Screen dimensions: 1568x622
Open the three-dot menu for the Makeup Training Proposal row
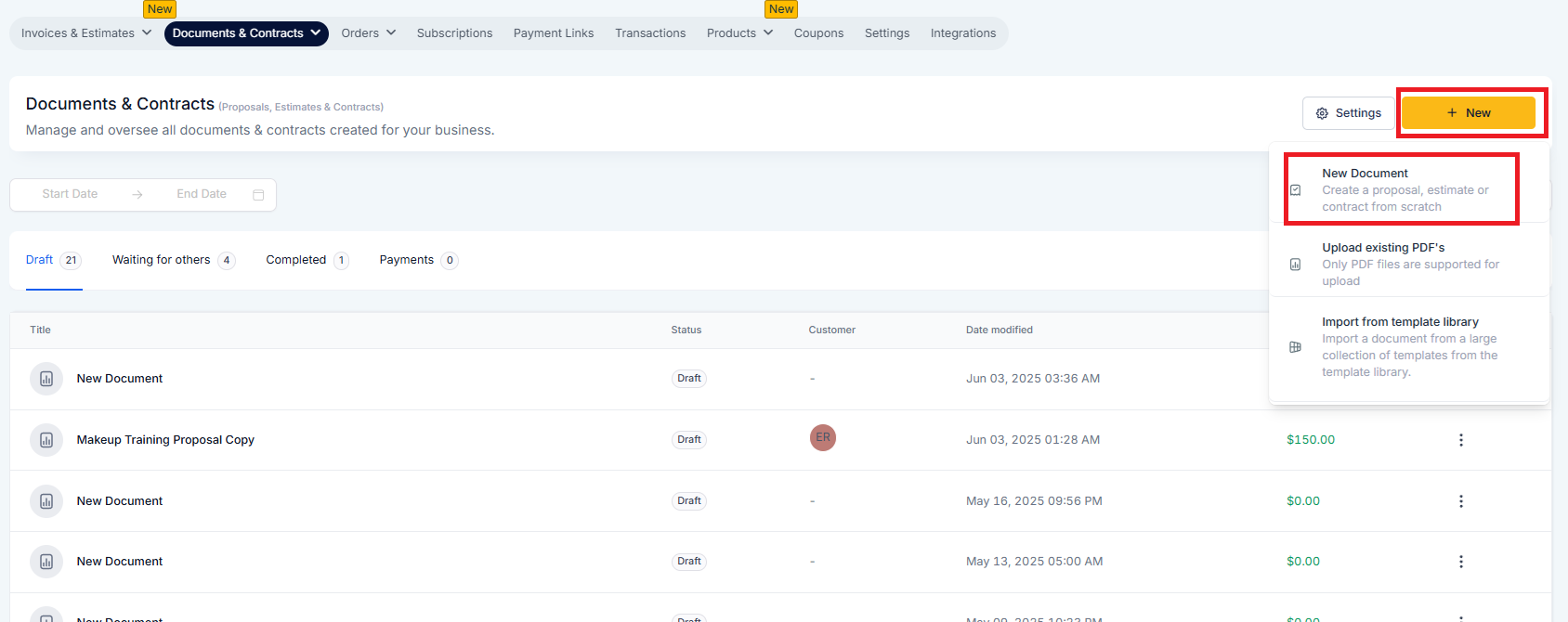coord(1461,440)
